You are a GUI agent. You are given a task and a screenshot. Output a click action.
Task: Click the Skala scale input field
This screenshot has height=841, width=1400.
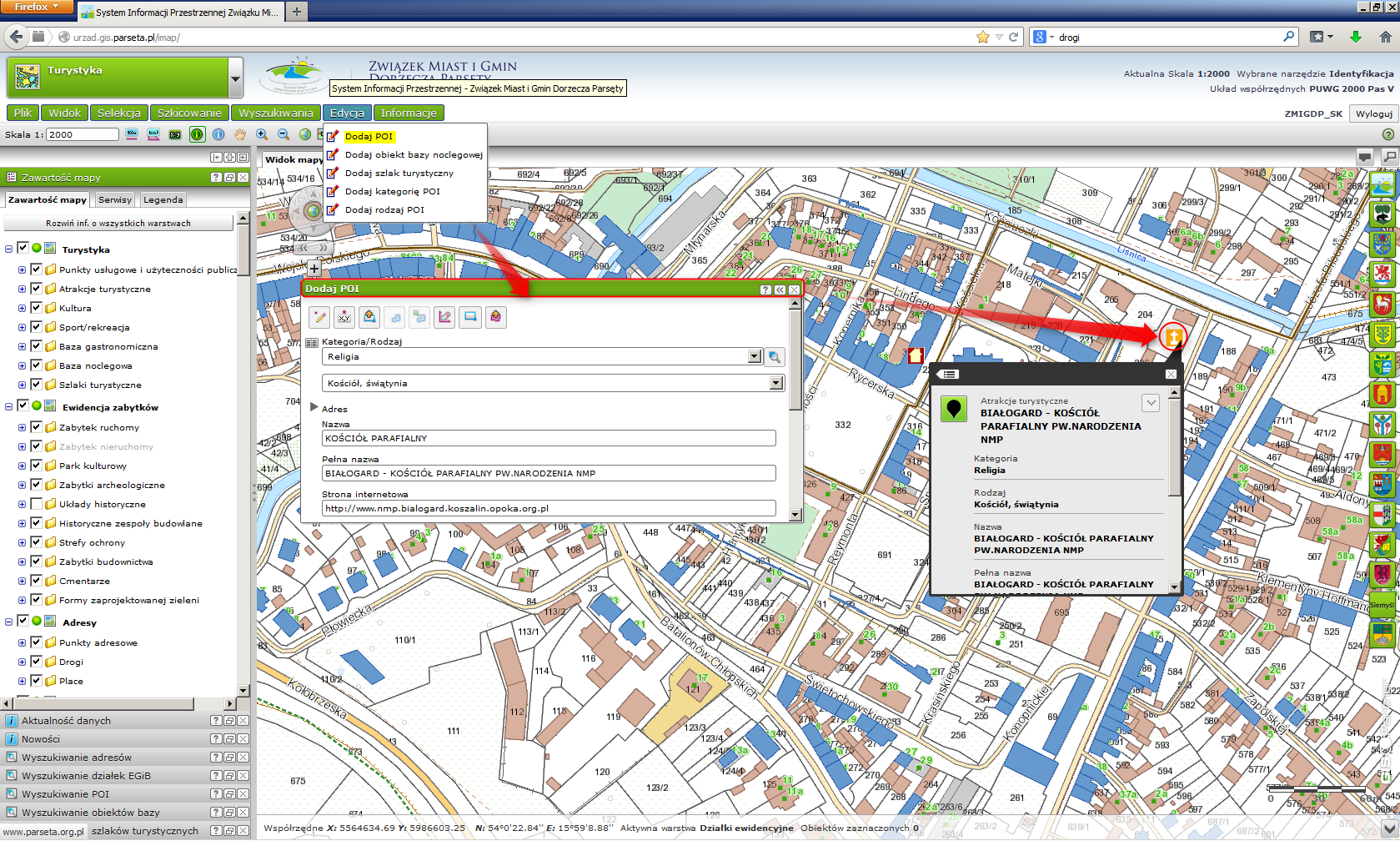coord(83,134)
